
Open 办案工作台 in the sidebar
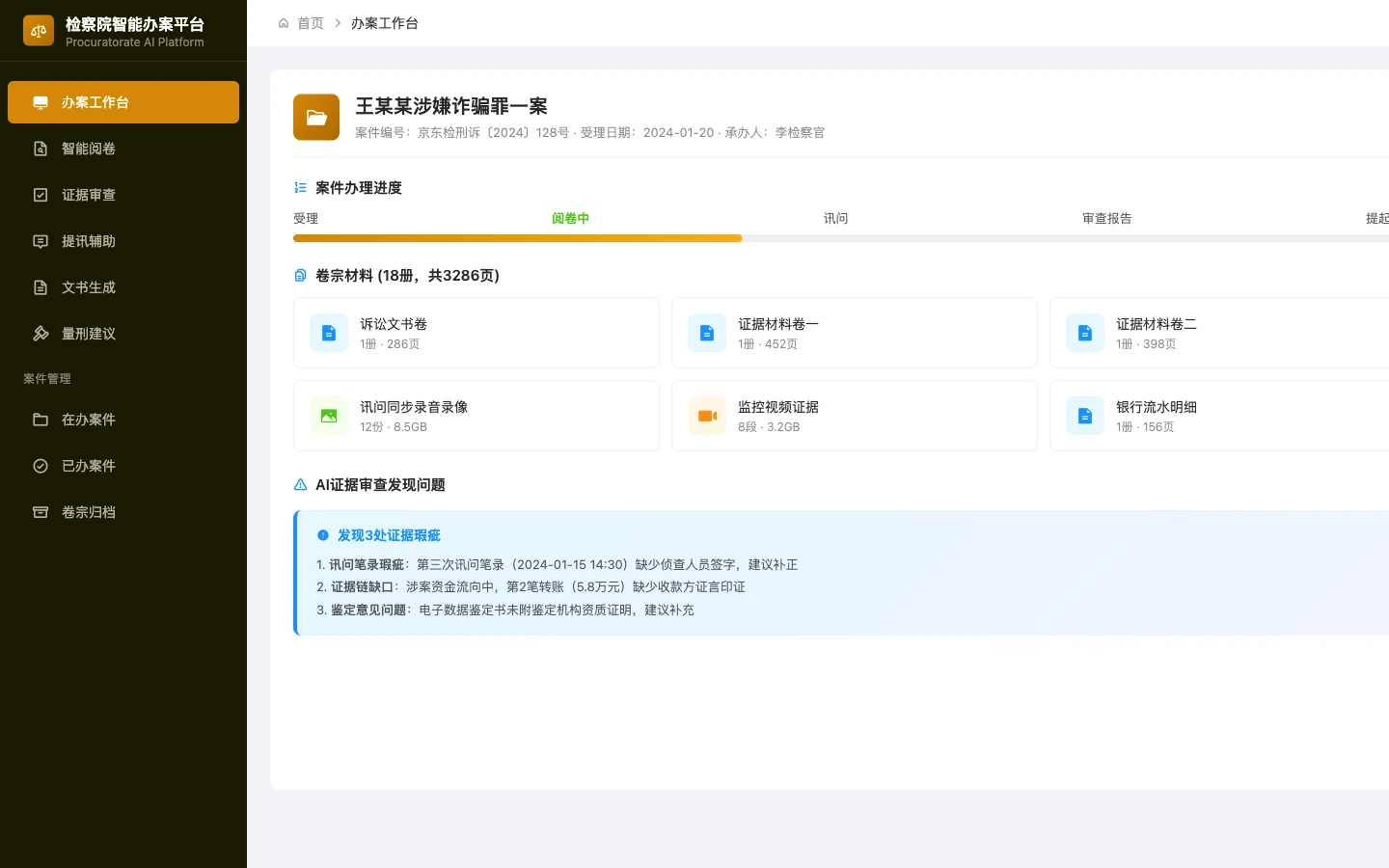(x=123, y=102)
